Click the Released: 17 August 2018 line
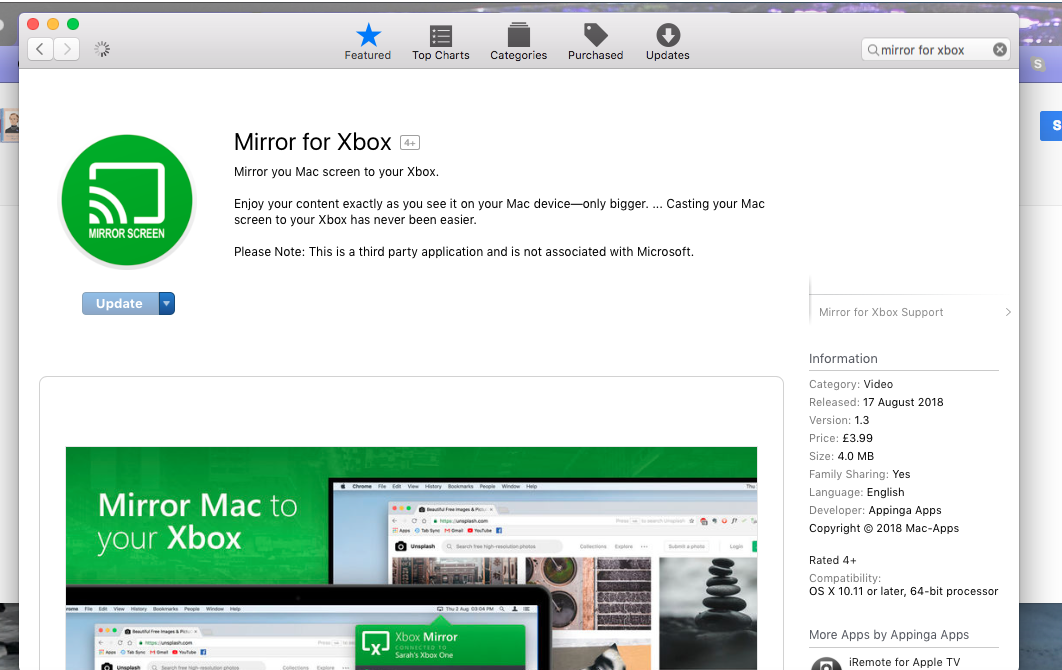 click(876, 402)
